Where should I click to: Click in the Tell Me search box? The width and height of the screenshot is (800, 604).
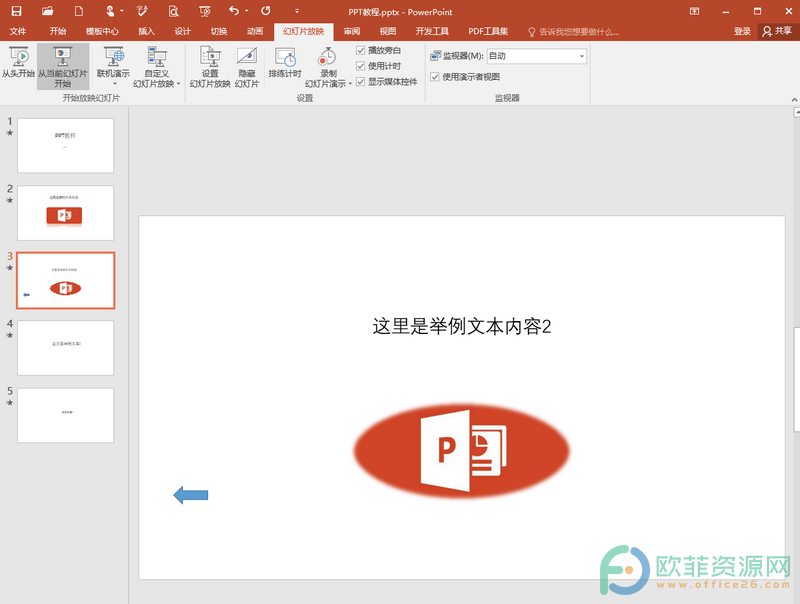pos(579,32)
